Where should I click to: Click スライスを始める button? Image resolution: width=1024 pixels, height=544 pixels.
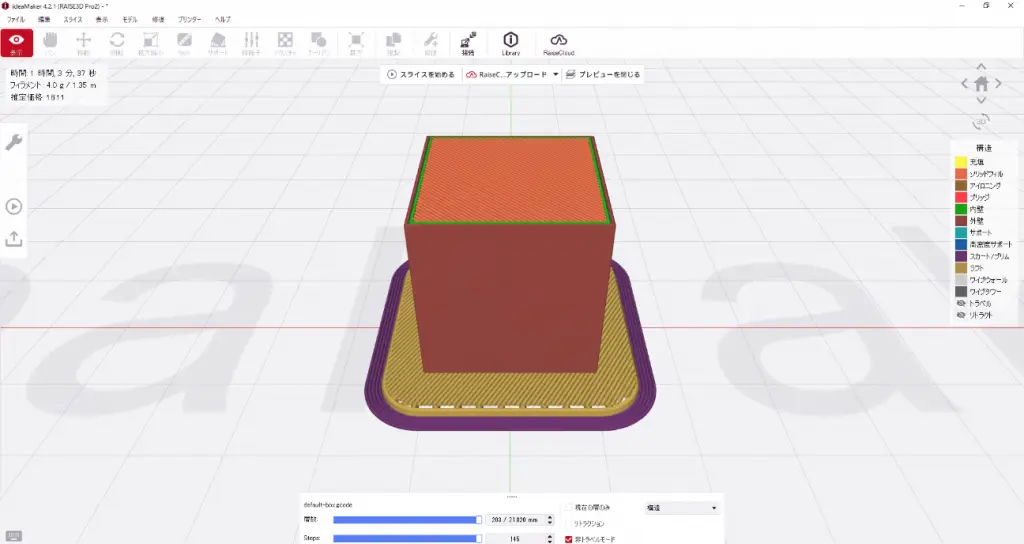(421, 74)
